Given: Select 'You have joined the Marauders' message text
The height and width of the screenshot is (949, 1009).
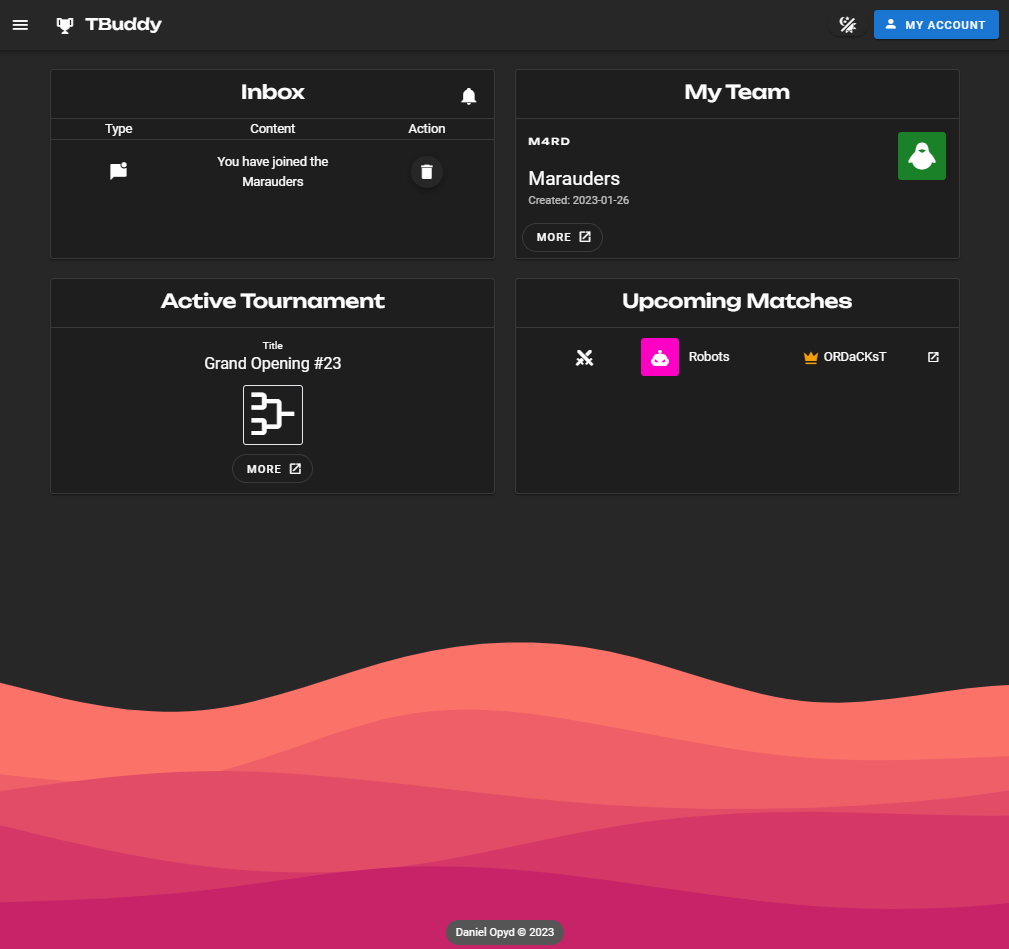Looking at the screenshot, I should pos(273,171).
